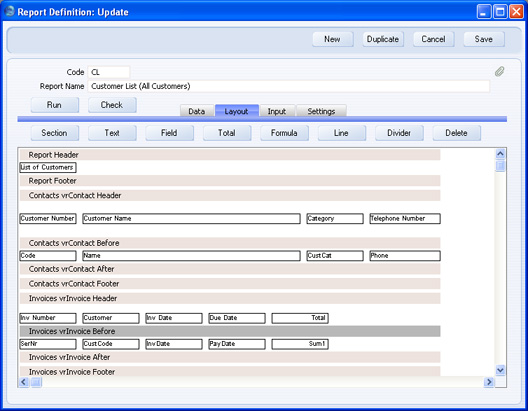
Task: Click the Check button
Action: tap(112, 105)
